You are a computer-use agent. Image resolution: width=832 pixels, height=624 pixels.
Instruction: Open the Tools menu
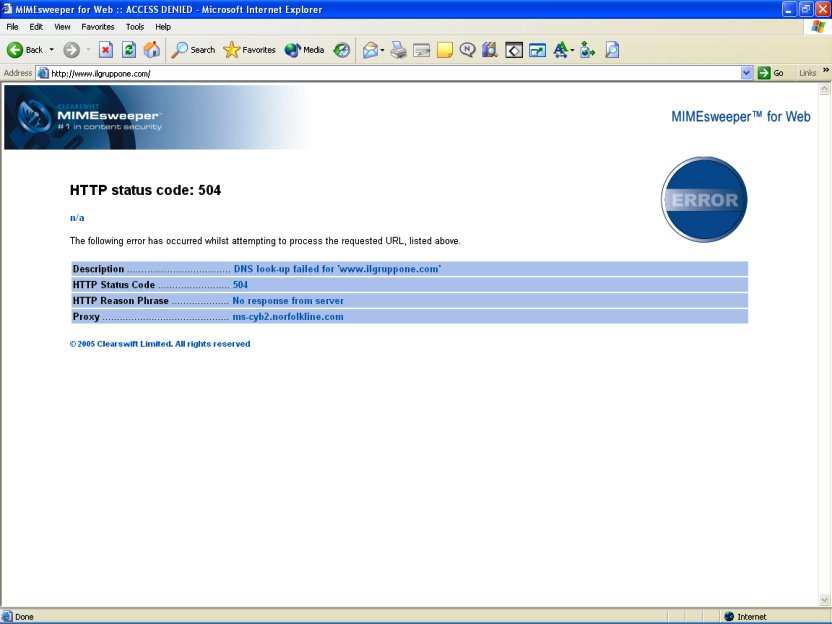135,27
